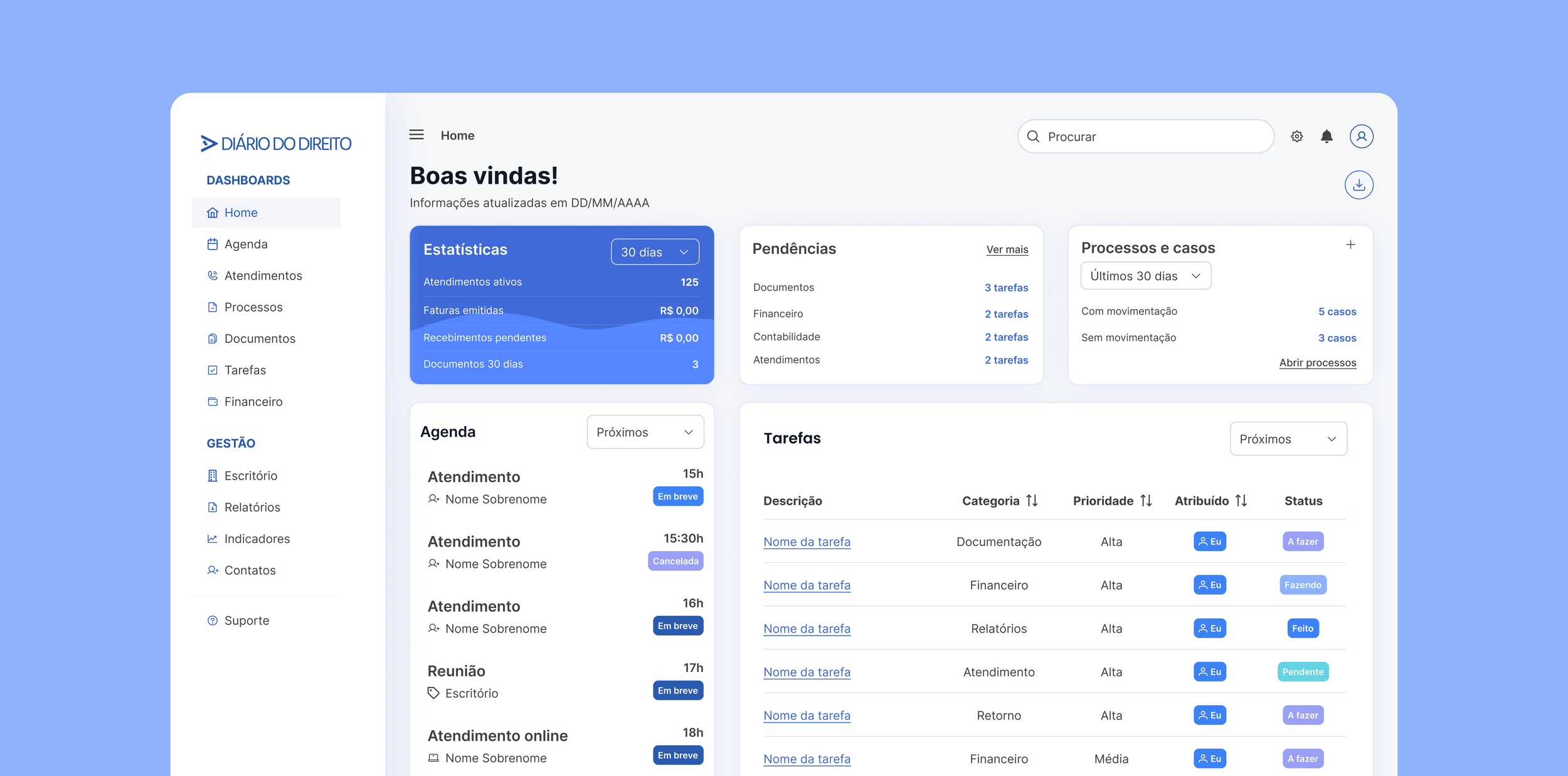Screen dimensions: 1568x776
Task: Open the hamburger menu icon
Action: click(x=416, y=135)
